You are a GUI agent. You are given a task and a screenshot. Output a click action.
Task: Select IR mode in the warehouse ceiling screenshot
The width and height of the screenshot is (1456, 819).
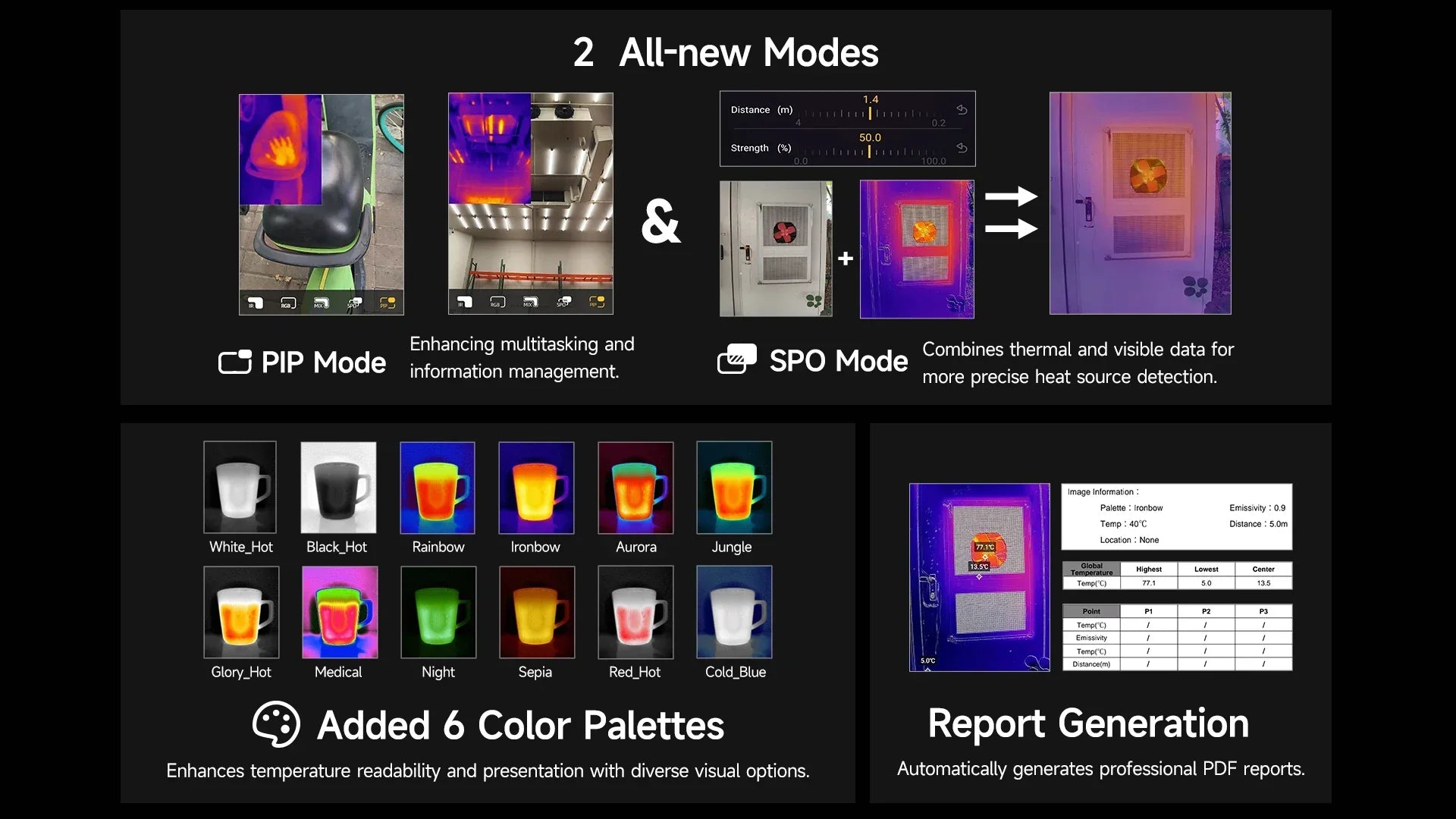(465, 302)
